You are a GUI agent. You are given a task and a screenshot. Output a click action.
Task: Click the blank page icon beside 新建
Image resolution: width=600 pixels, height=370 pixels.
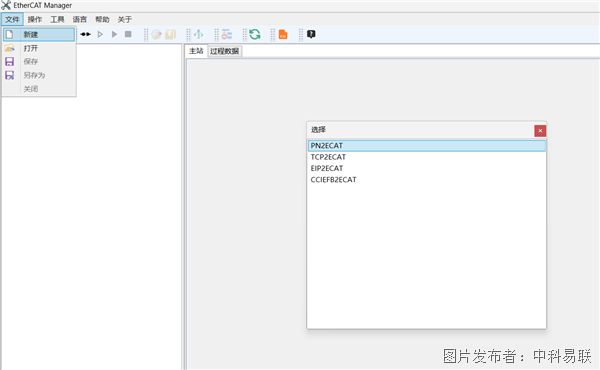pos(10,34)
